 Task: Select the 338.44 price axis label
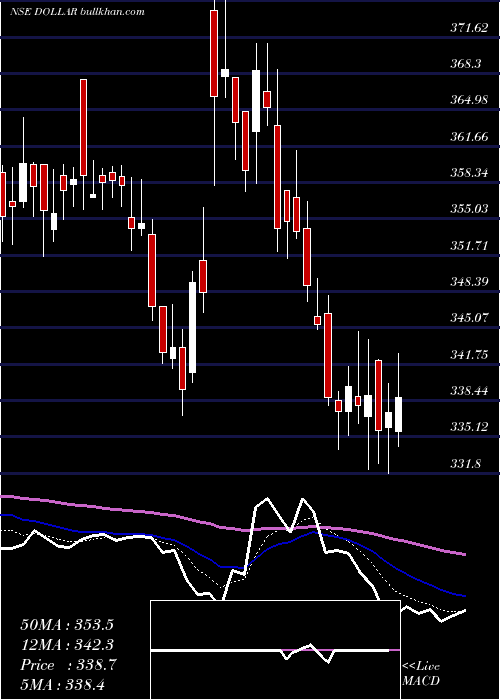469,391
